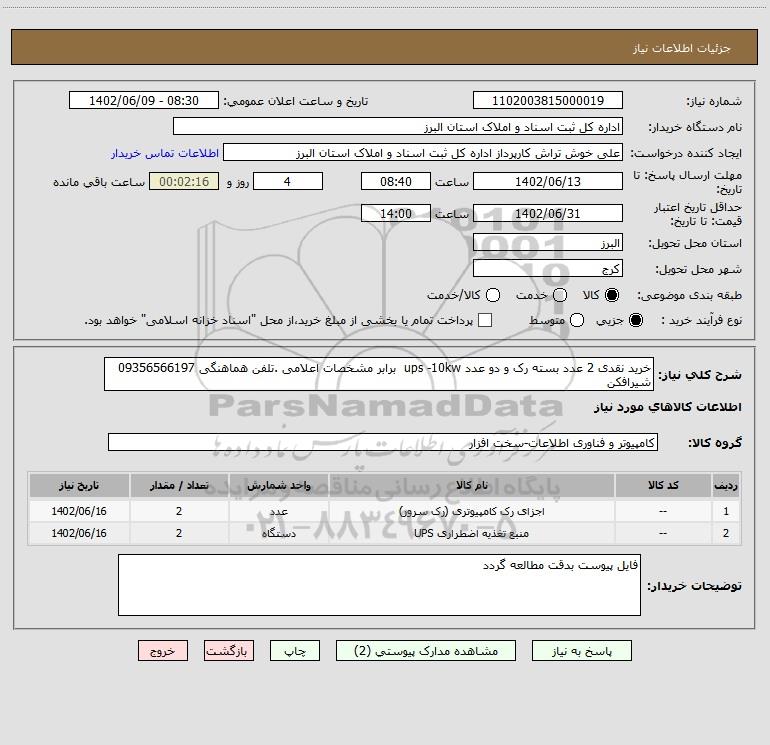Screen dimensions: 770x745
Task: Click date 1402/06/16 in the rack row
Action: [79, 511]
